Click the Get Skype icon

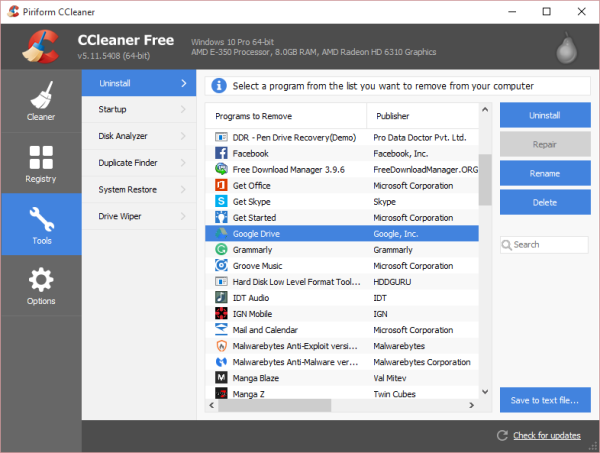(x=221, y=201)
